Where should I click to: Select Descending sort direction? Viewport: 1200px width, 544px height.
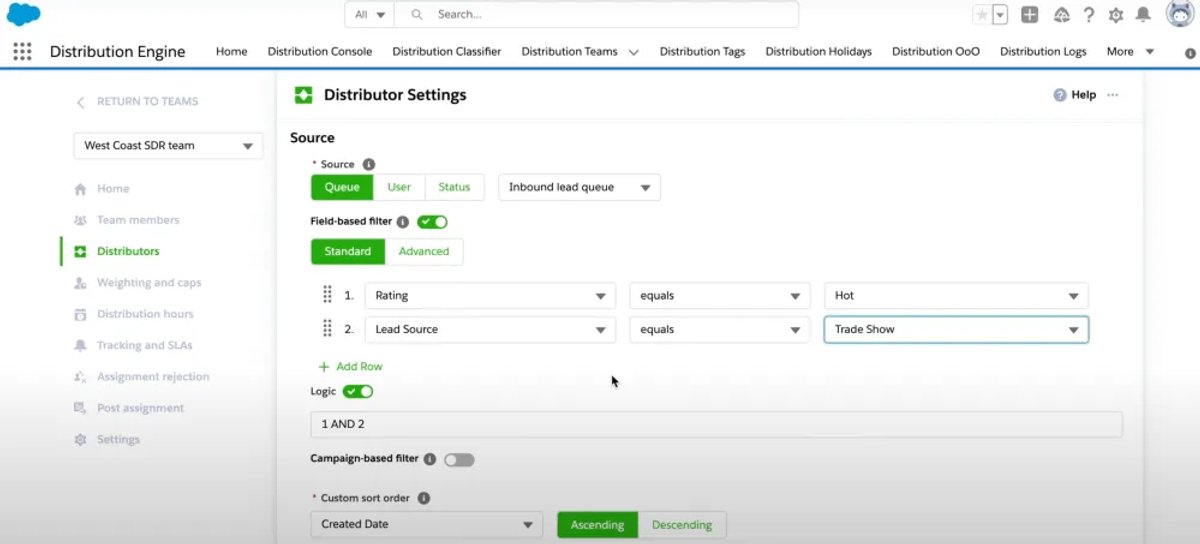coord(682,525)
